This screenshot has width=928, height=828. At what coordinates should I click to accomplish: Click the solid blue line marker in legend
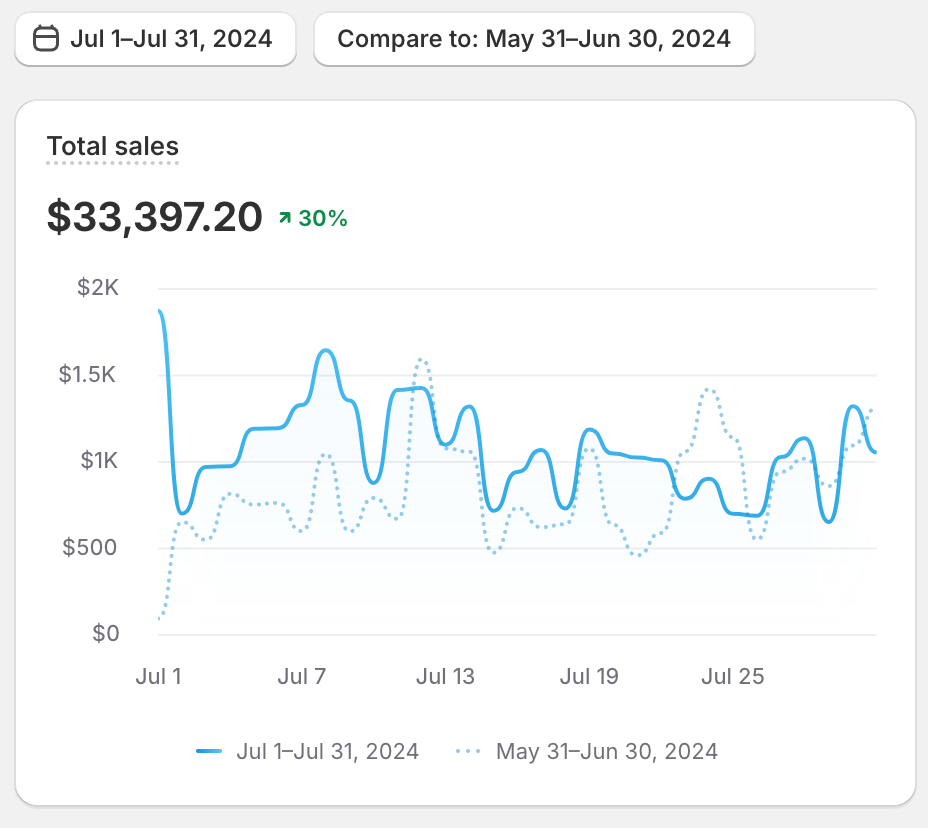pyautogui.click(x=209, y=751)
